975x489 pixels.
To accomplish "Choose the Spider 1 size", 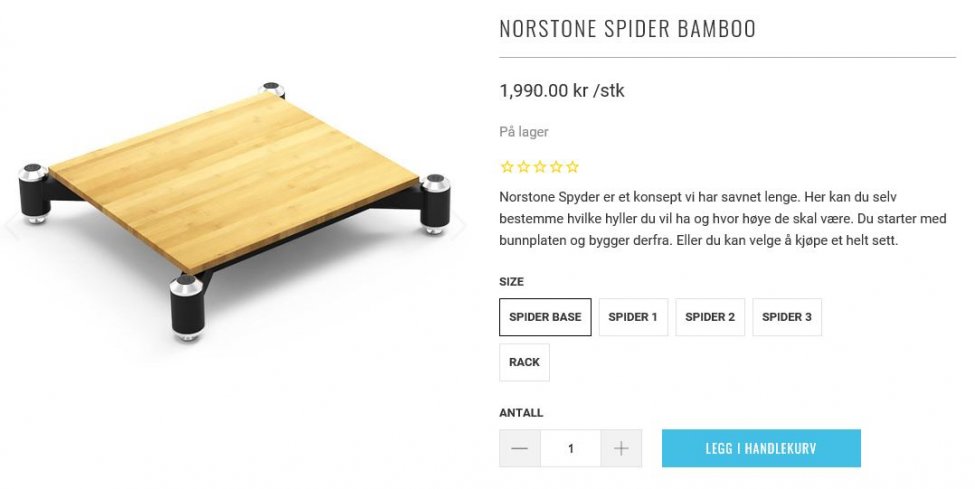I will tap(633, 317).
